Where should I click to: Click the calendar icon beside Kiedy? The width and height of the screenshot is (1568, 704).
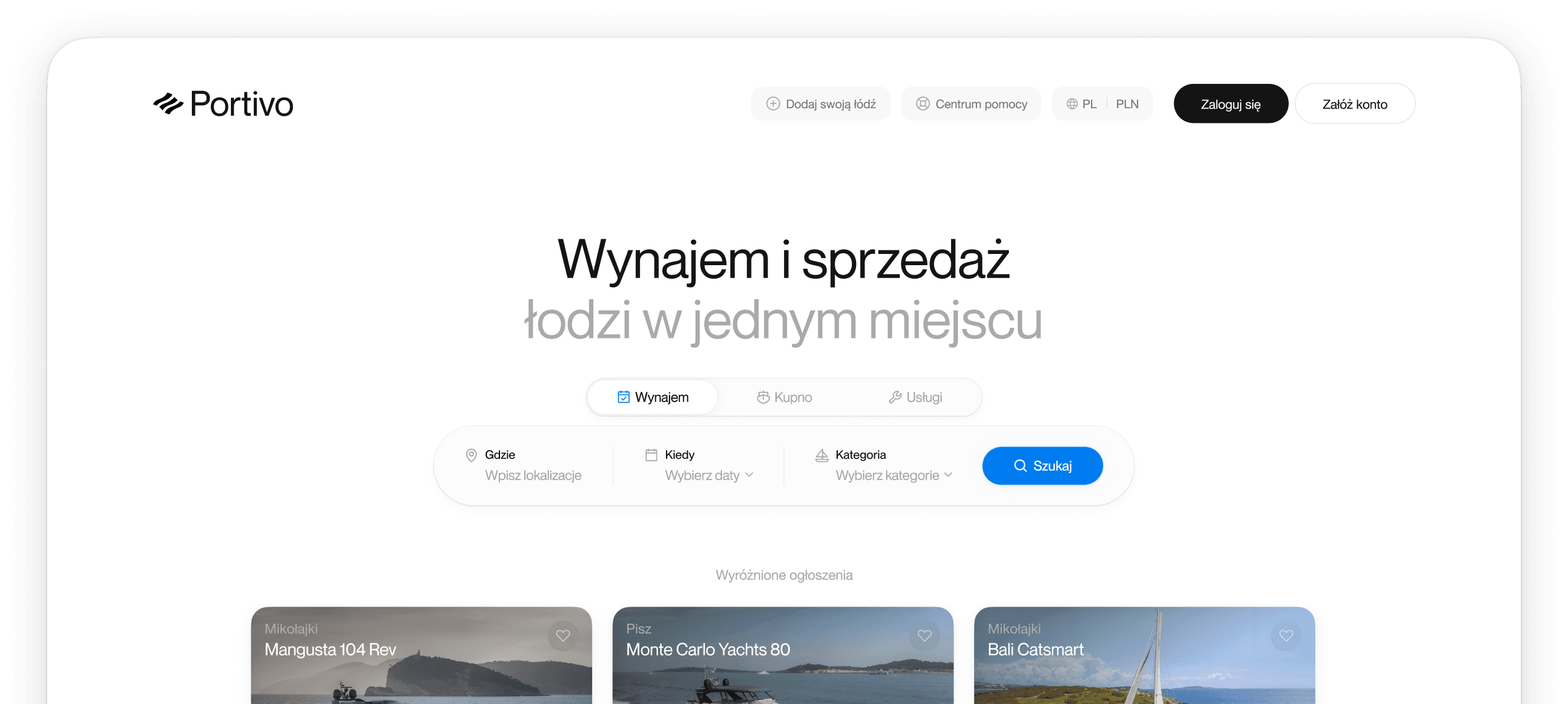[x=651, y=454]
